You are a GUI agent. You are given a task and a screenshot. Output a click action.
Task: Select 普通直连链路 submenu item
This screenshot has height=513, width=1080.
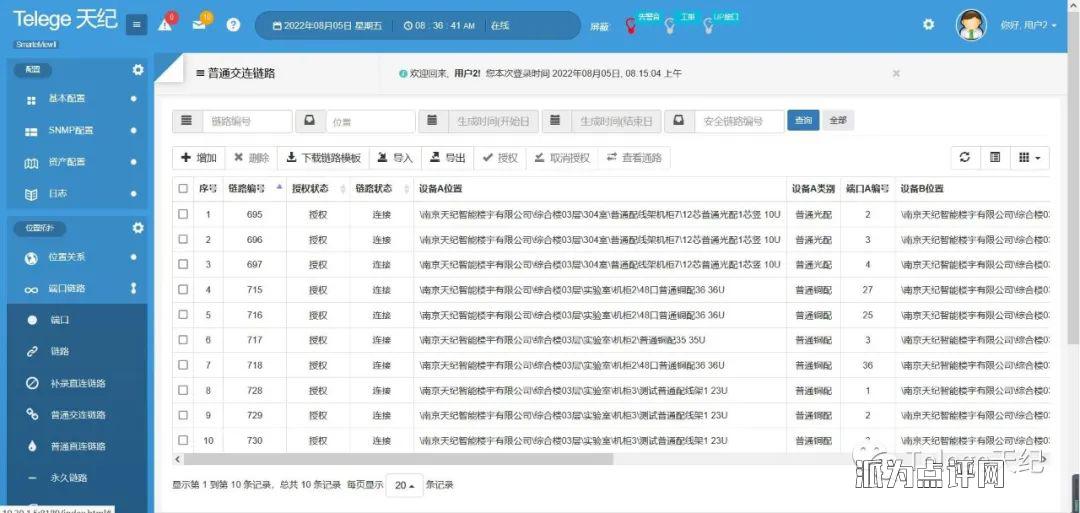coord(77,446)
